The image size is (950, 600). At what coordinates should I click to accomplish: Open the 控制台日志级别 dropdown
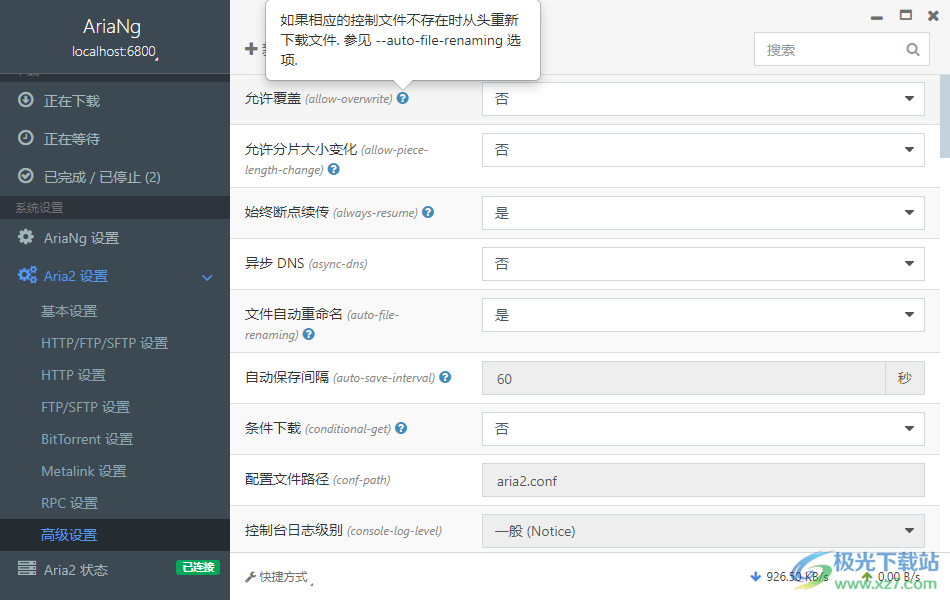703,531
